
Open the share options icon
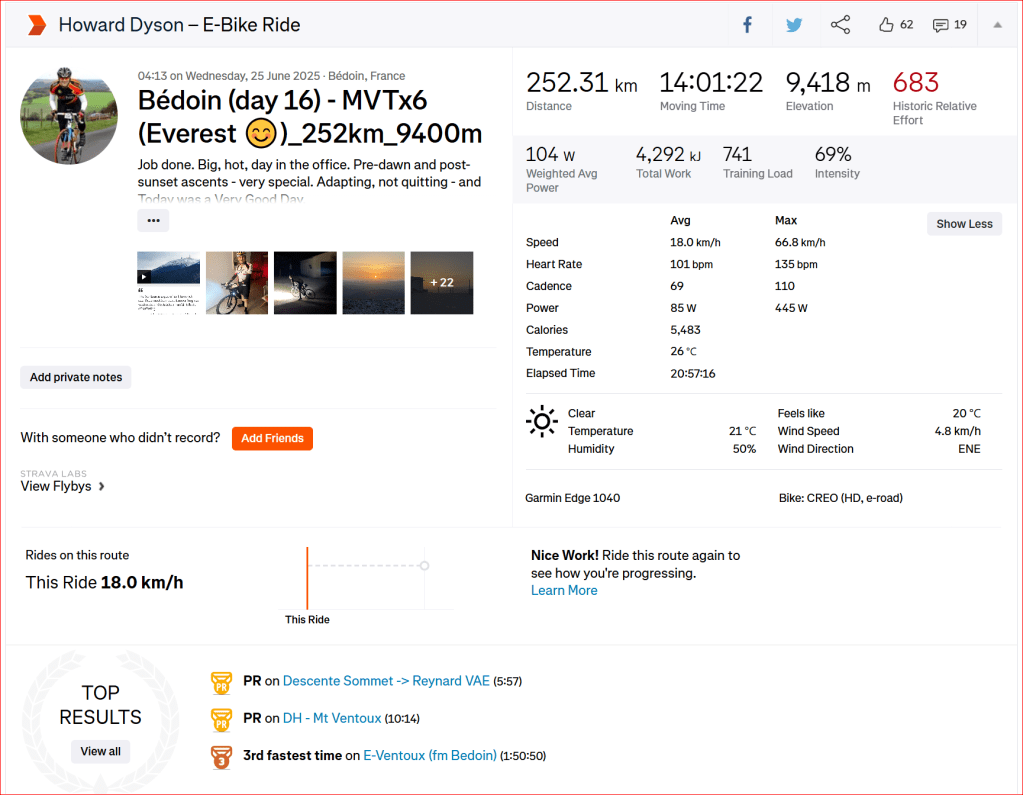pyautogui.click(x=841, y=25)
